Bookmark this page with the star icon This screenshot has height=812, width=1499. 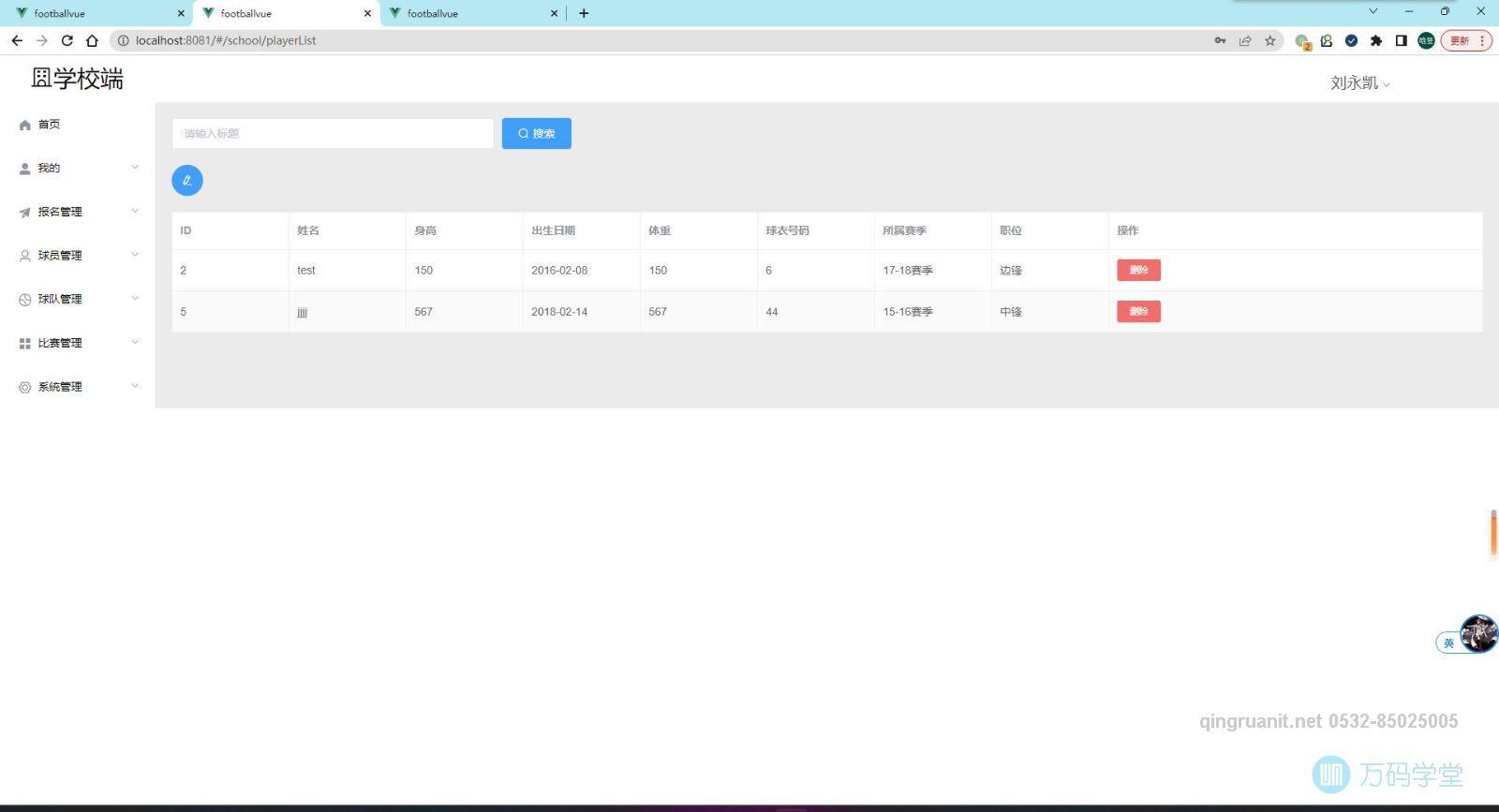[1270, 40]
